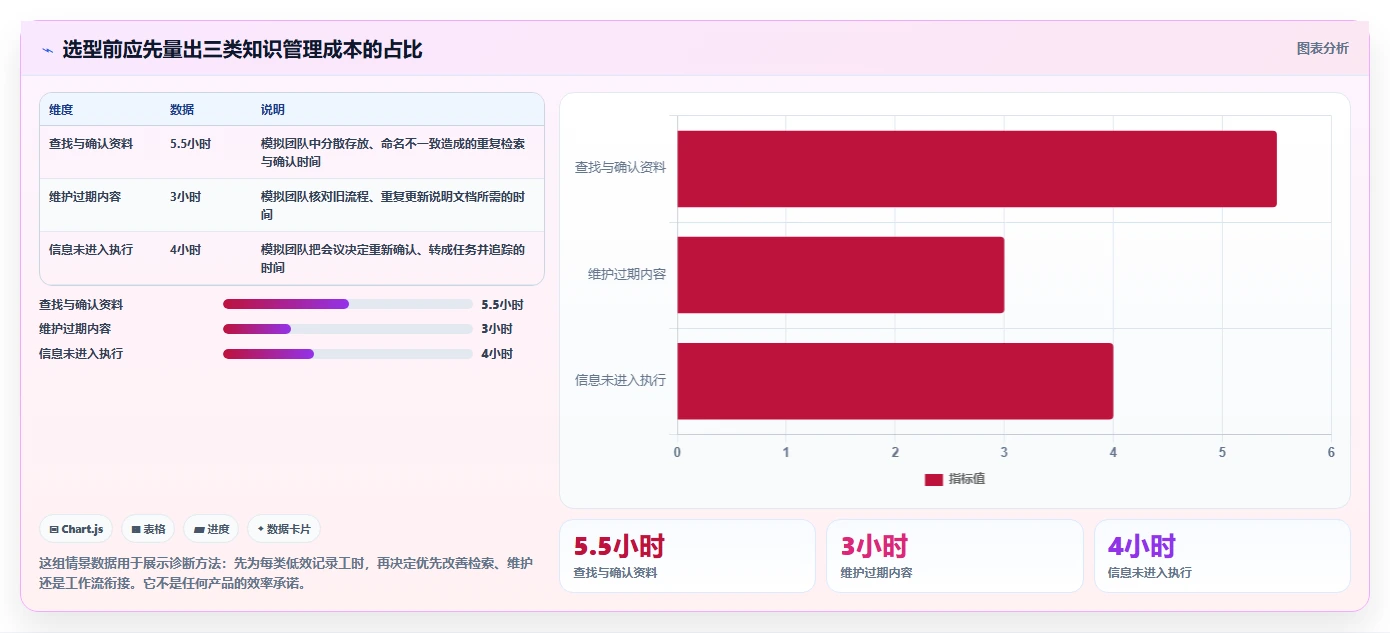The width and height of the screenshot is (1390, 633).
Task: Click the 信息未进入执行 chart axis label
Action: coord(620,380)
